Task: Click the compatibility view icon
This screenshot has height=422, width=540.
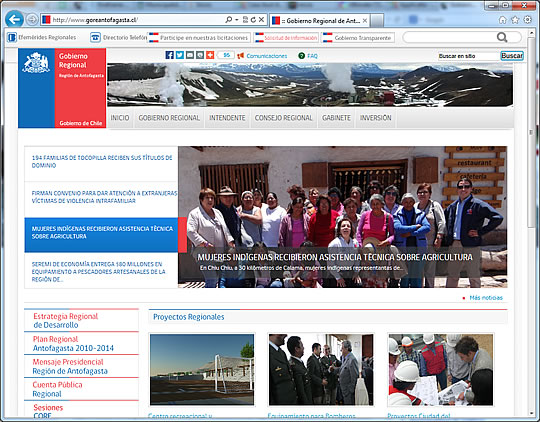Action: pos(245,20)
